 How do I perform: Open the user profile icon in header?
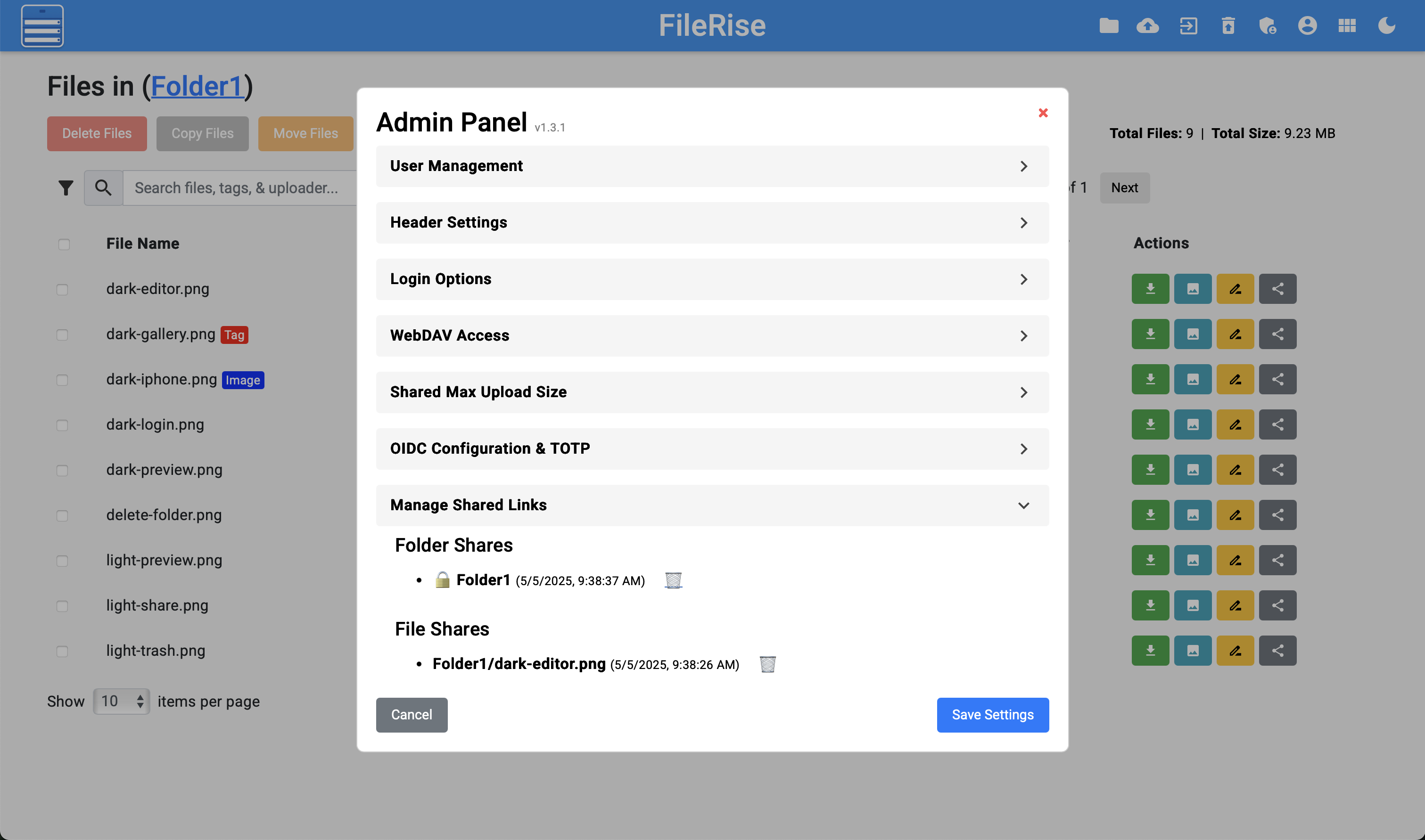(1307, 26)
